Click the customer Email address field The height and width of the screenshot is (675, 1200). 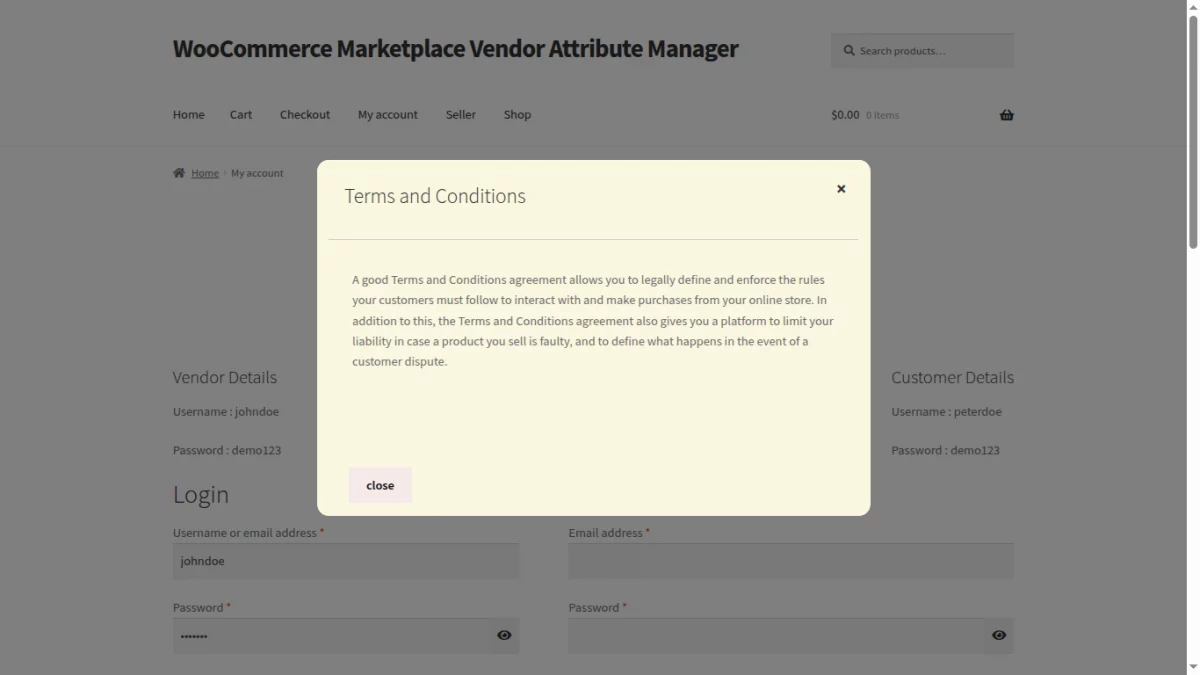790,561
